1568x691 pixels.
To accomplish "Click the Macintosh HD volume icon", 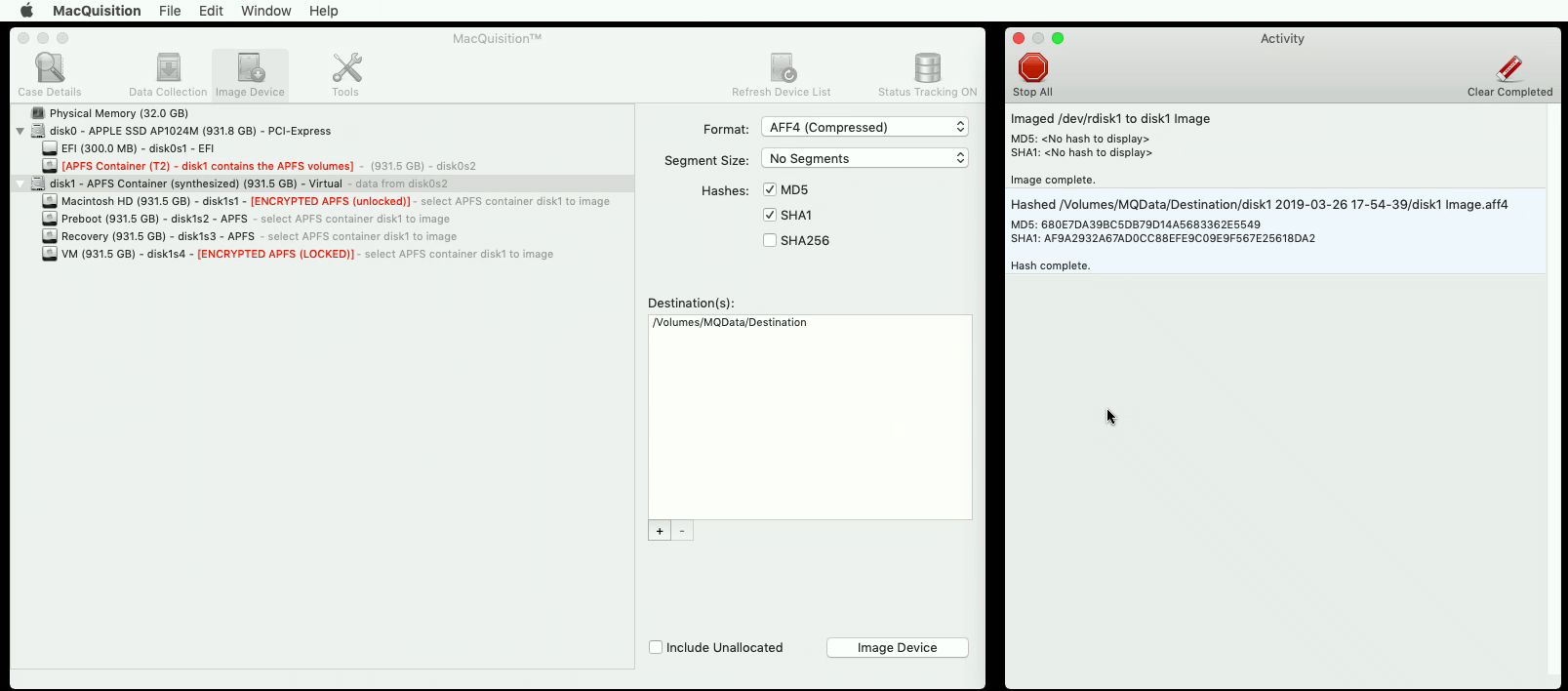I will [50, 201].
